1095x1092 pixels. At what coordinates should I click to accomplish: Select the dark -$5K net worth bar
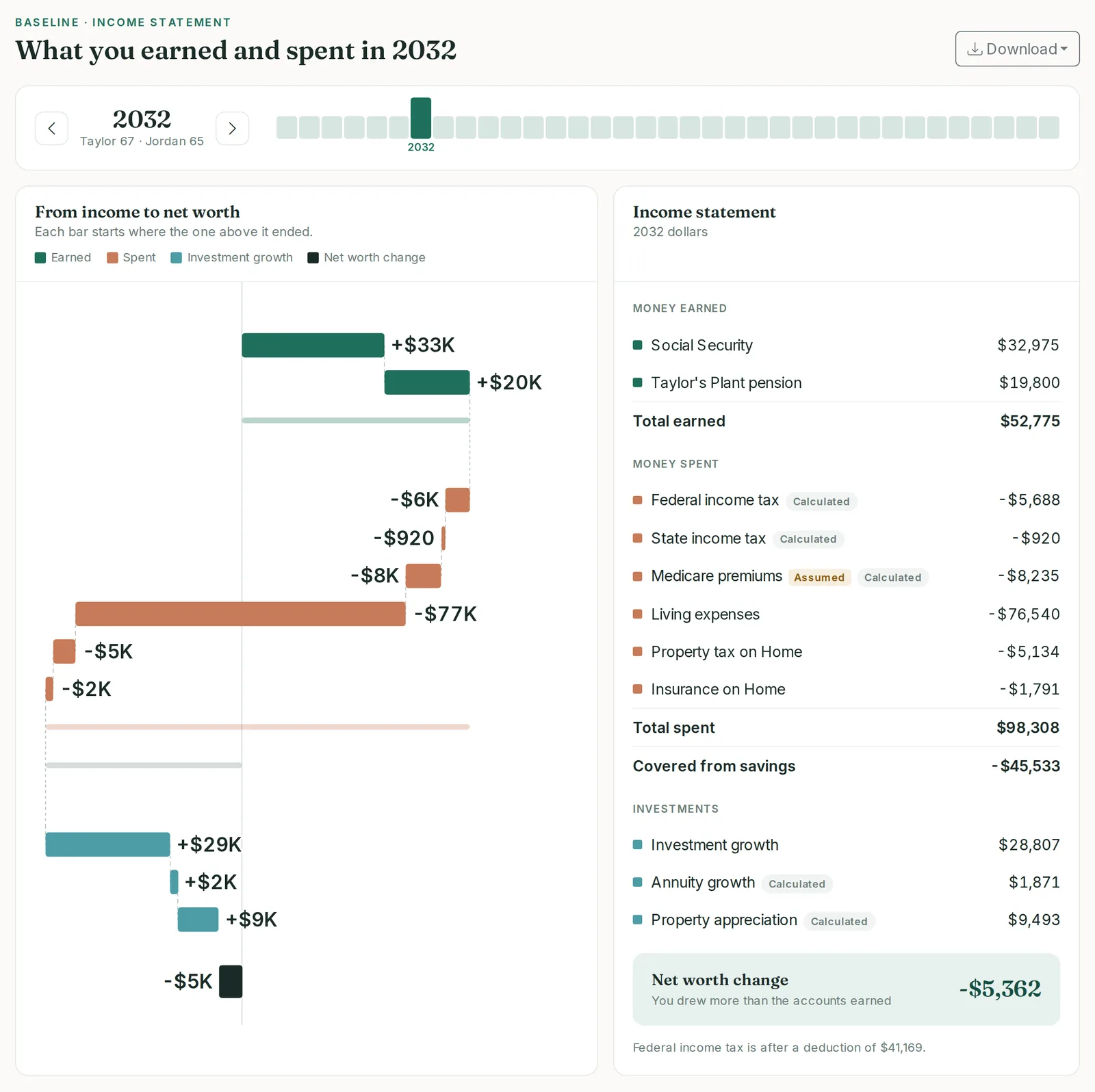coord(231,982)
